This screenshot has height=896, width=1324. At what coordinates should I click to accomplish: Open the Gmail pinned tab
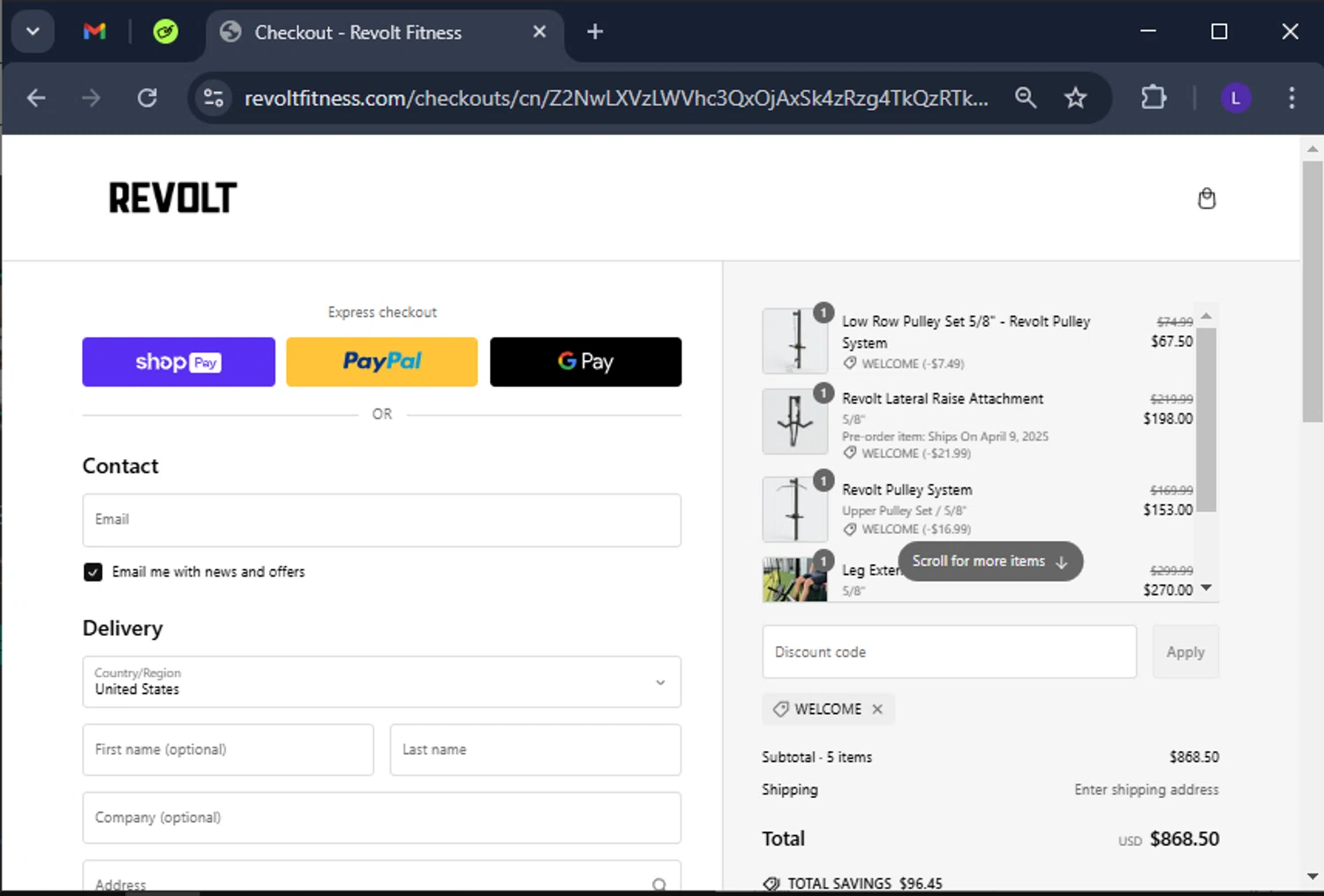coord(94,32)
